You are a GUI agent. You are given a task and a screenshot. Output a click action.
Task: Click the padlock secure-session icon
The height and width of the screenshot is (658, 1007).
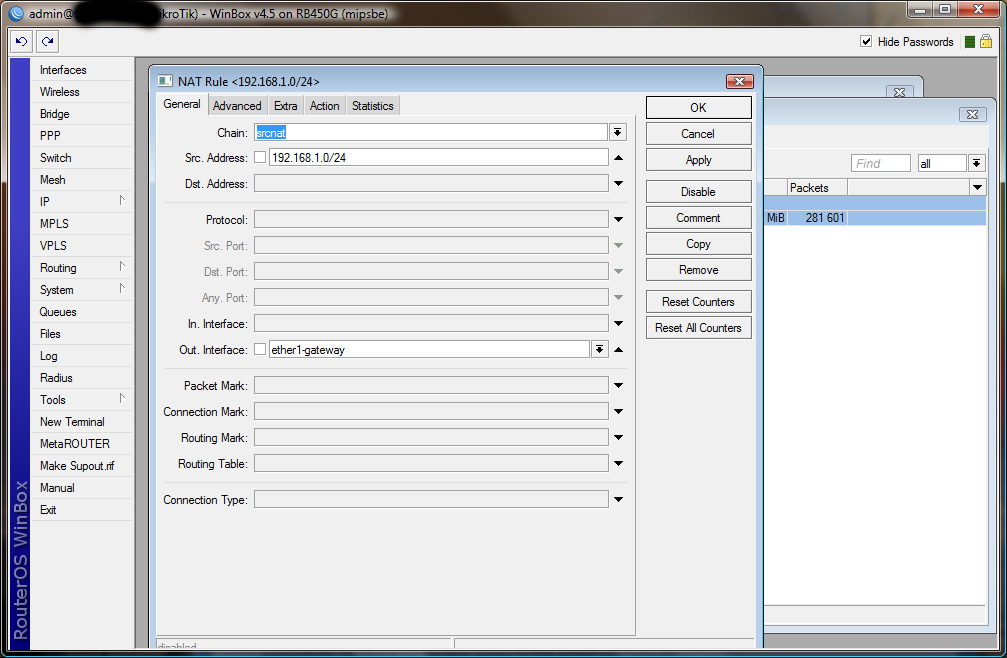tap(986, 42)
